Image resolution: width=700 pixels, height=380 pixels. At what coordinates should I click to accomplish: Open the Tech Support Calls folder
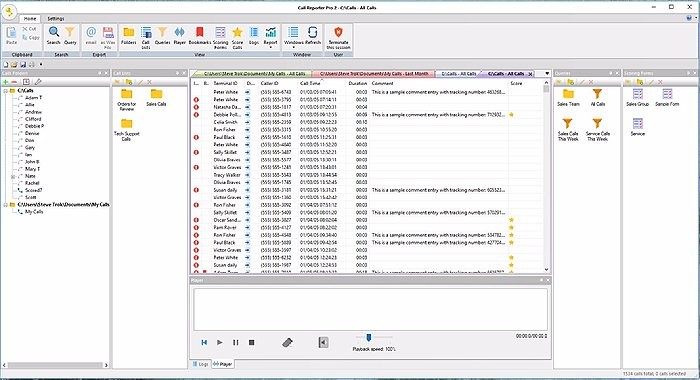click(127, 130)
